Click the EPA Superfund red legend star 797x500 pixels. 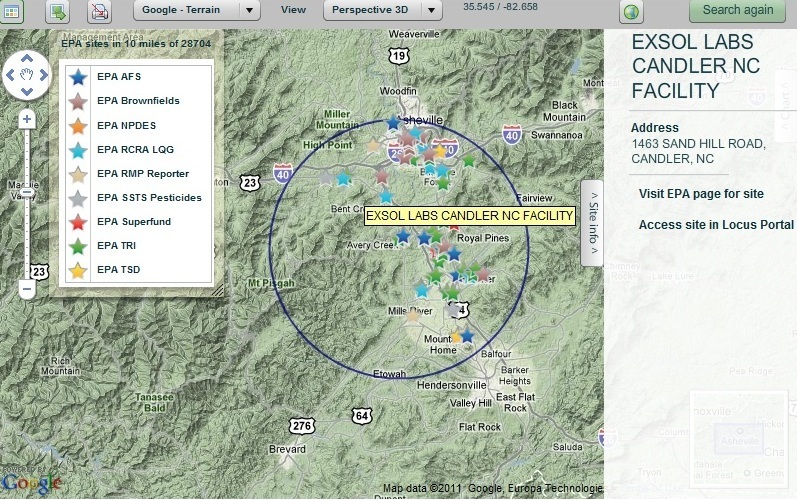tap(78, 222)
